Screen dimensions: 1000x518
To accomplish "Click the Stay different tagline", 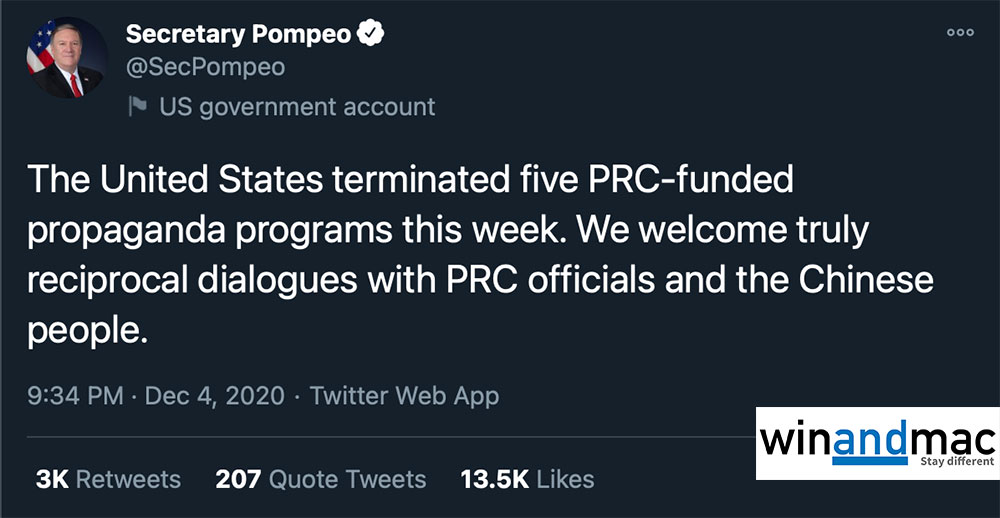I will click(x=957, y=462).
